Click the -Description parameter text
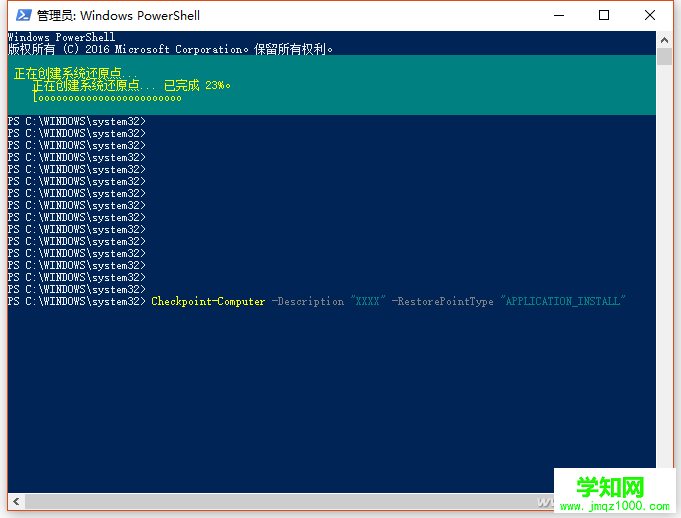This screenshot has height=518, width=681. 308,301
